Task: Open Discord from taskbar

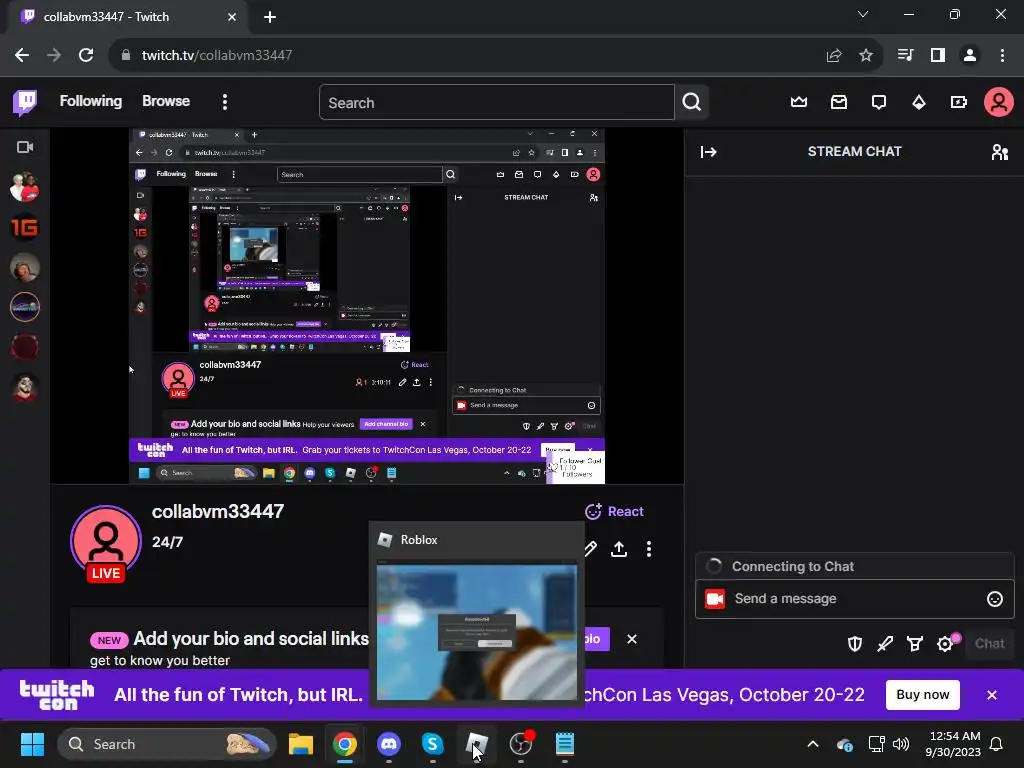Action: click(x=389, y=744)
